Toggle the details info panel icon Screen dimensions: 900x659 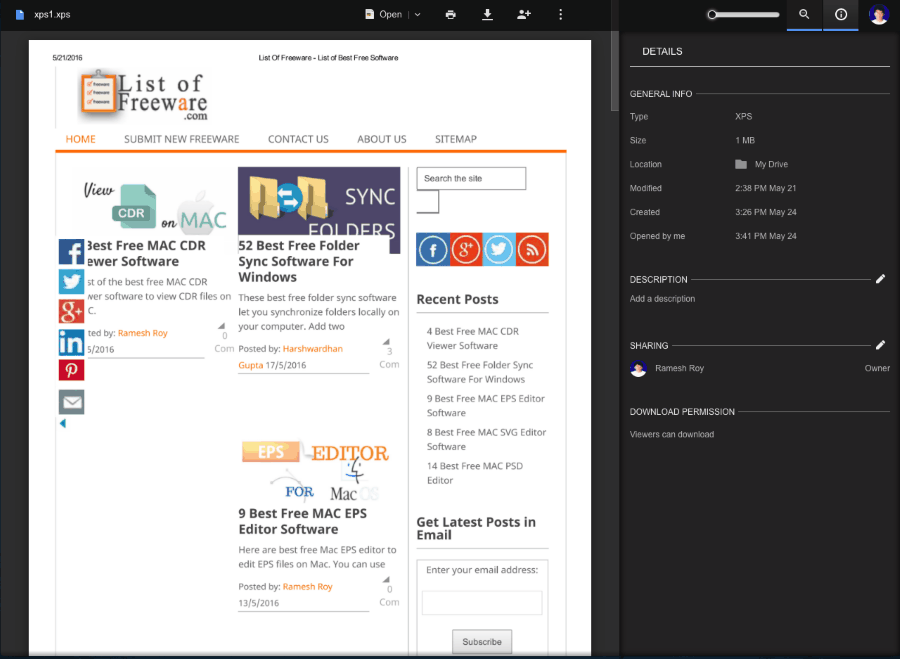point(841,14)
